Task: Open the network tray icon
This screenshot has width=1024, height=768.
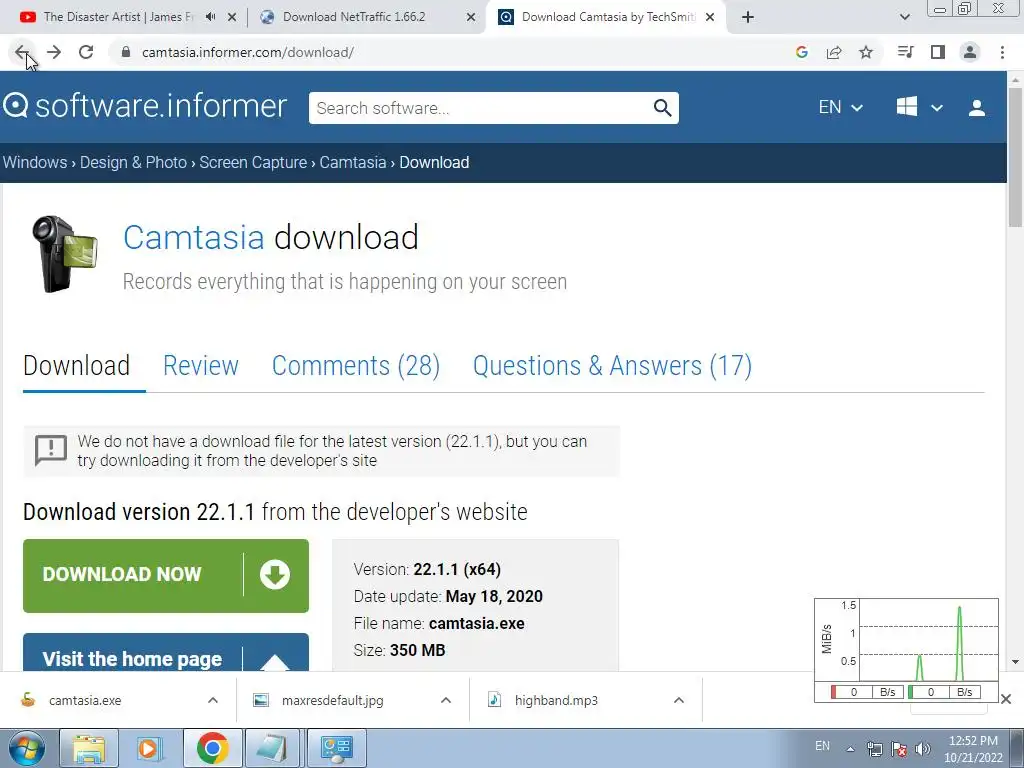Action: (874, 749)
